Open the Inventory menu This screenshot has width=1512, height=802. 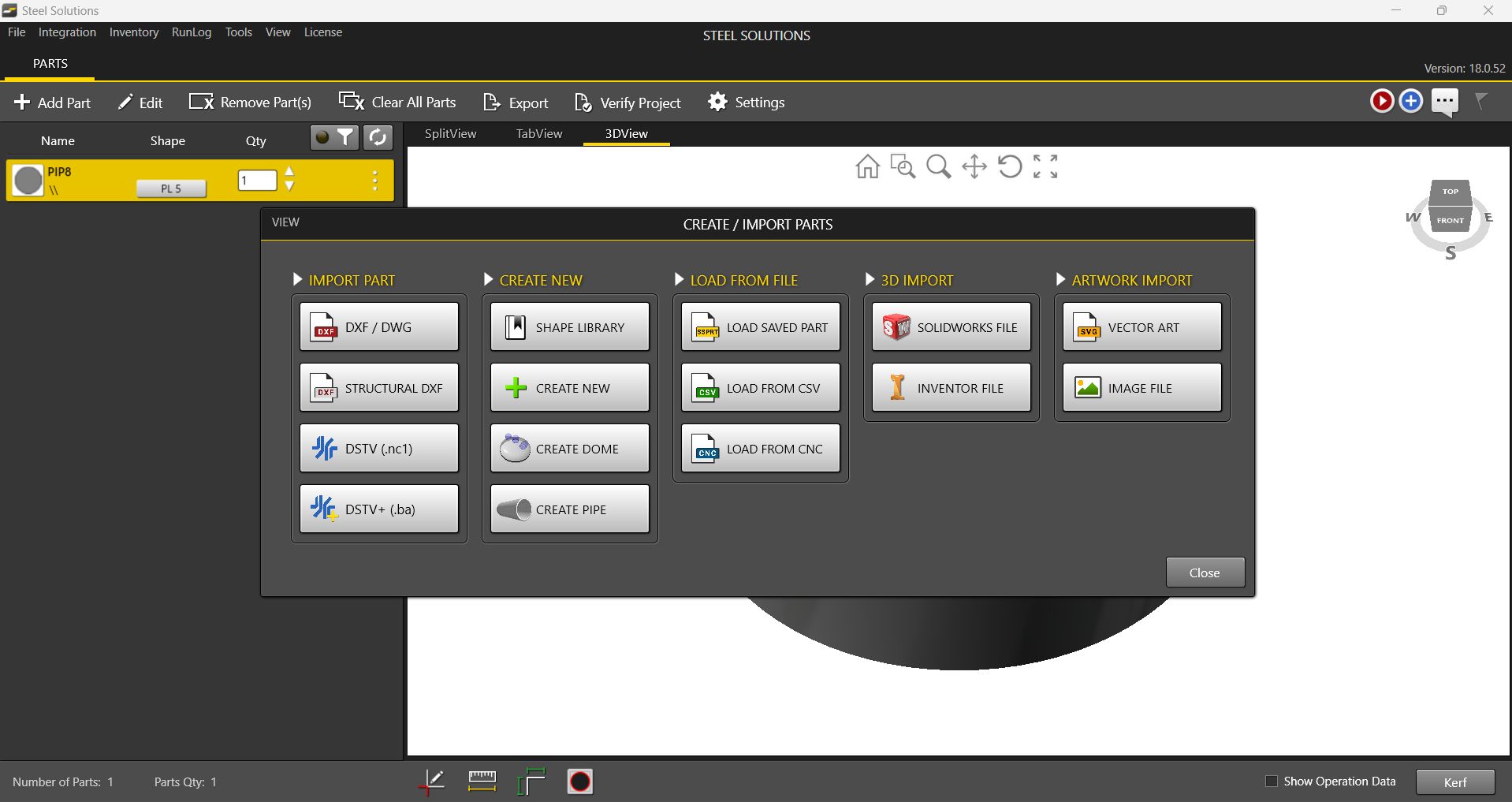[133, 32]
